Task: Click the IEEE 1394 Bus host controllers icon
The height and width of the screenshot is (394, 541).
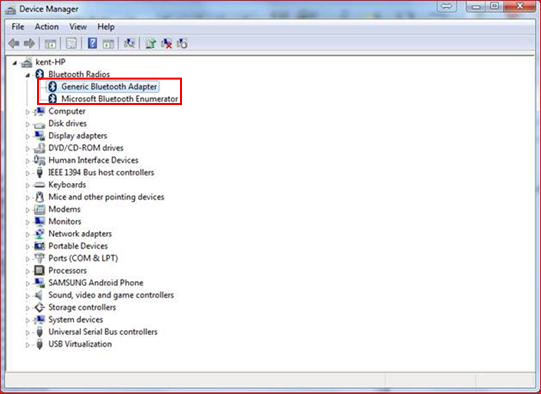Action: (x=39, y=172)
